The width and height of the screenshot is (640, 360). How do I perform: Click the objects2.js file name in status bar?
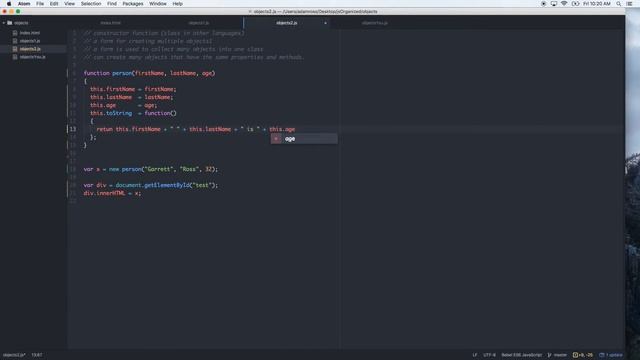tap(14, 355)
